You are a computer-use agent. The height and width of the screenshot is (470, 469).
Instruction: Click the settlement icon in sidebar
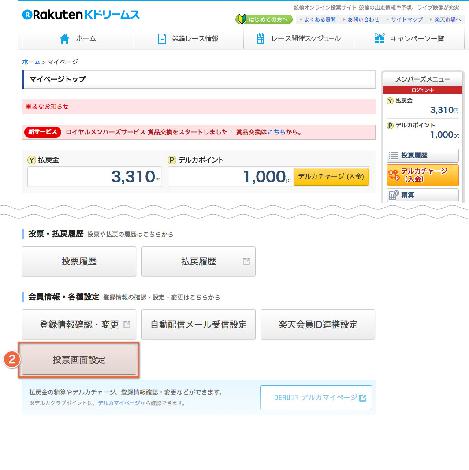coord(394,195)
